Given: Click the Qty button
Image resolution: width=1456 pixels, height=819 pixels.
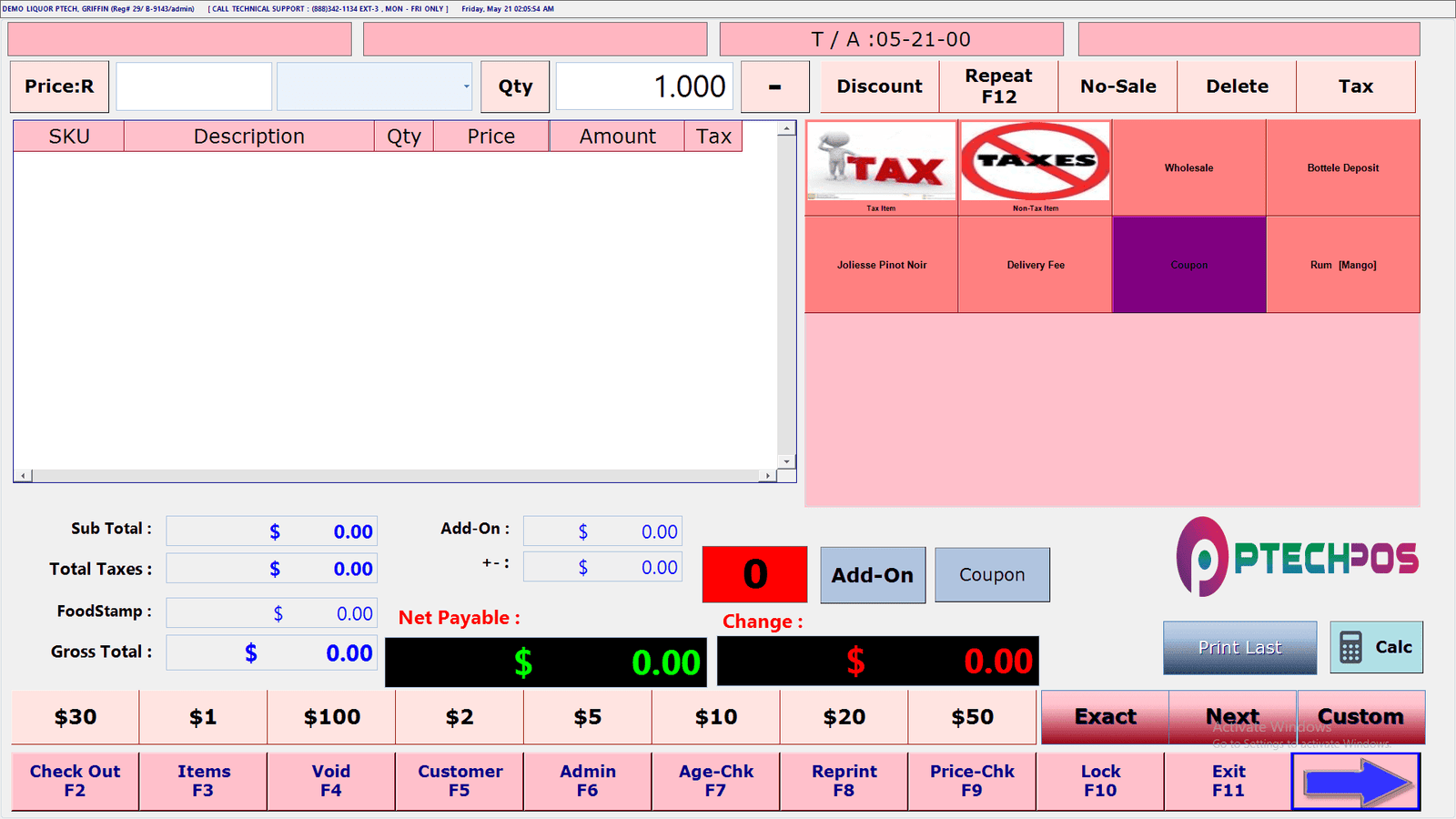Looking at the screenshot, I should tap(515, 86).
